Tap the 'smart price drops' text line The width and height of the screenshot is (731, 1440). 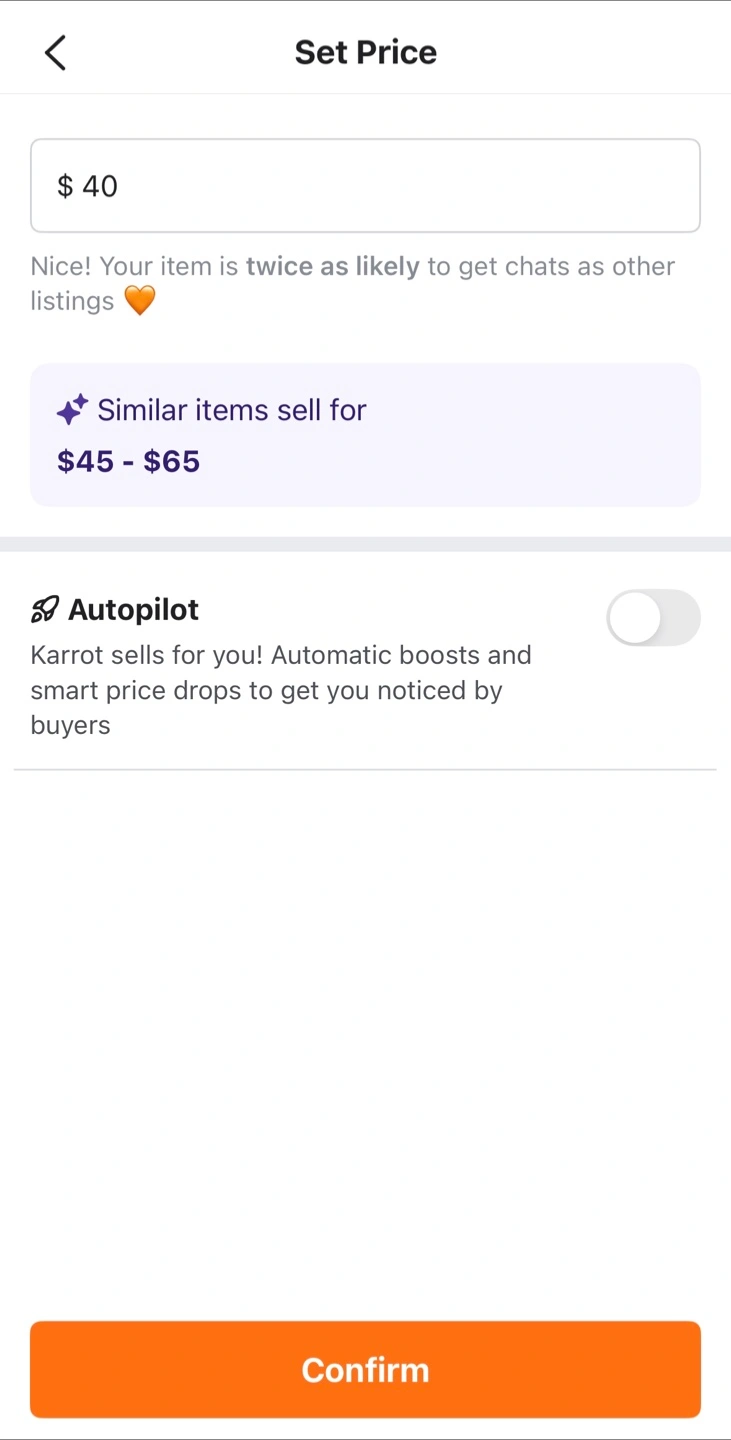coord(266,690)
